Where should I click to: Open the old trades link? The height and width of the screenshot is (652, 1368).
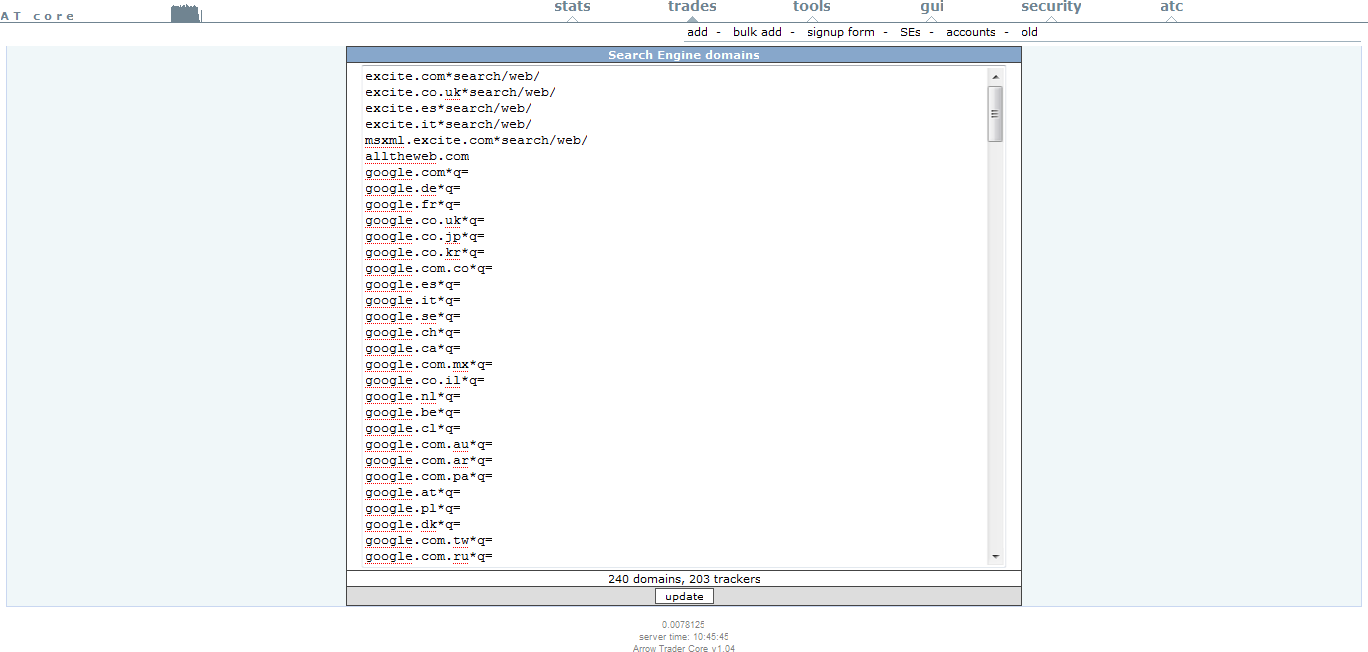click(x=1029, y=32)
